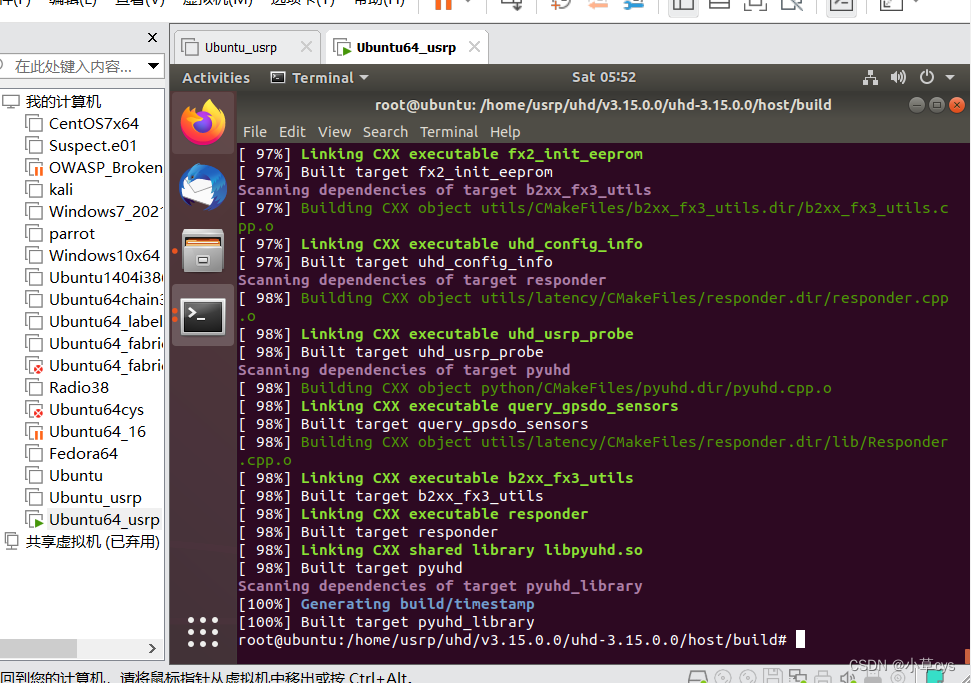Switch to the Ubuntu_usrp tab
The width and height of the screenshot is (971, 683).
click(244, 45)
